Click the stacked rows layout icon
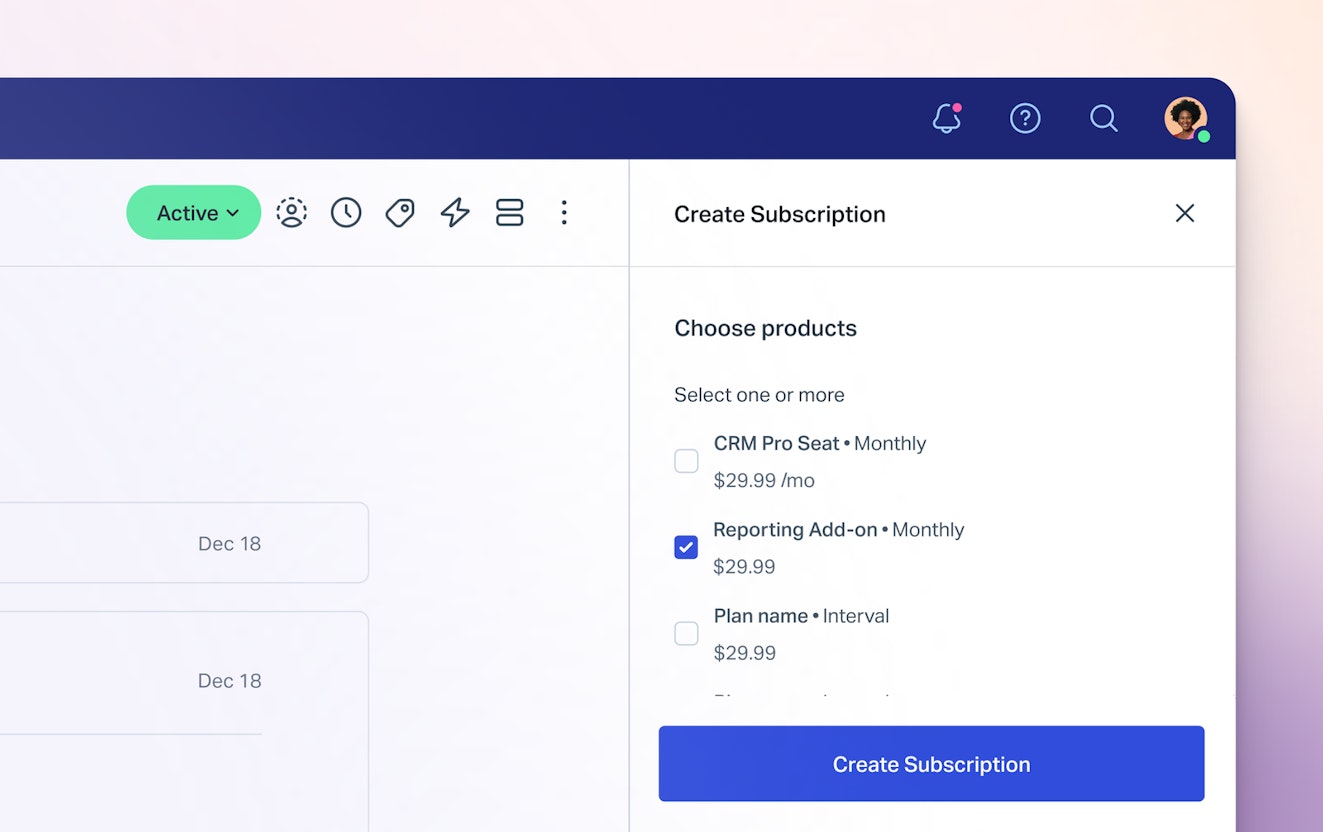 coord(510,213)
